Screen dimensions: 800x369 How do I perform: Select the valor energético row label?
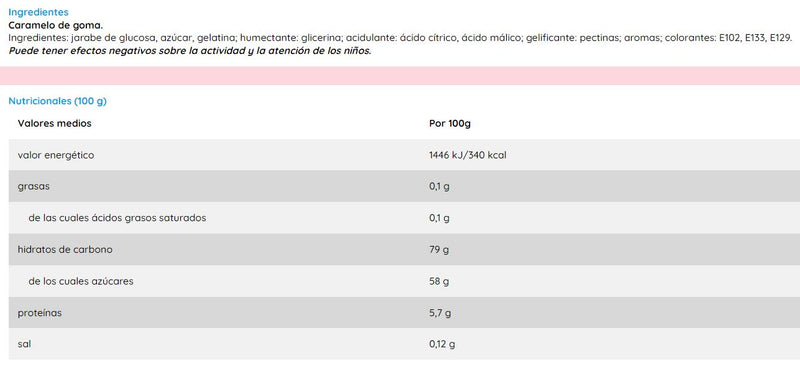coord(56,155)
